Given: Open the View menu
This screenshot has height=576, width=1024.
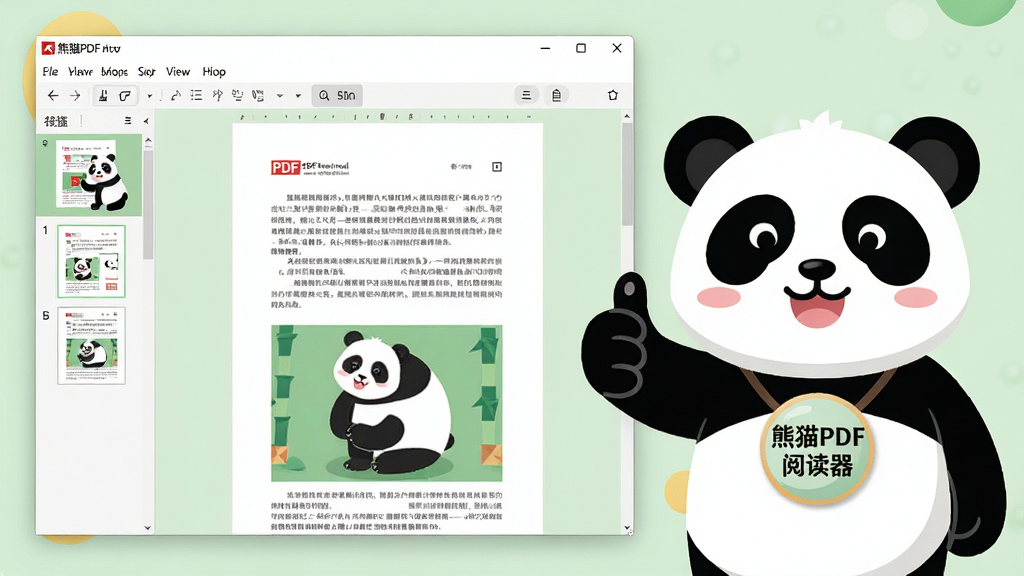Looking at the screenshot, I should point(178,72).
